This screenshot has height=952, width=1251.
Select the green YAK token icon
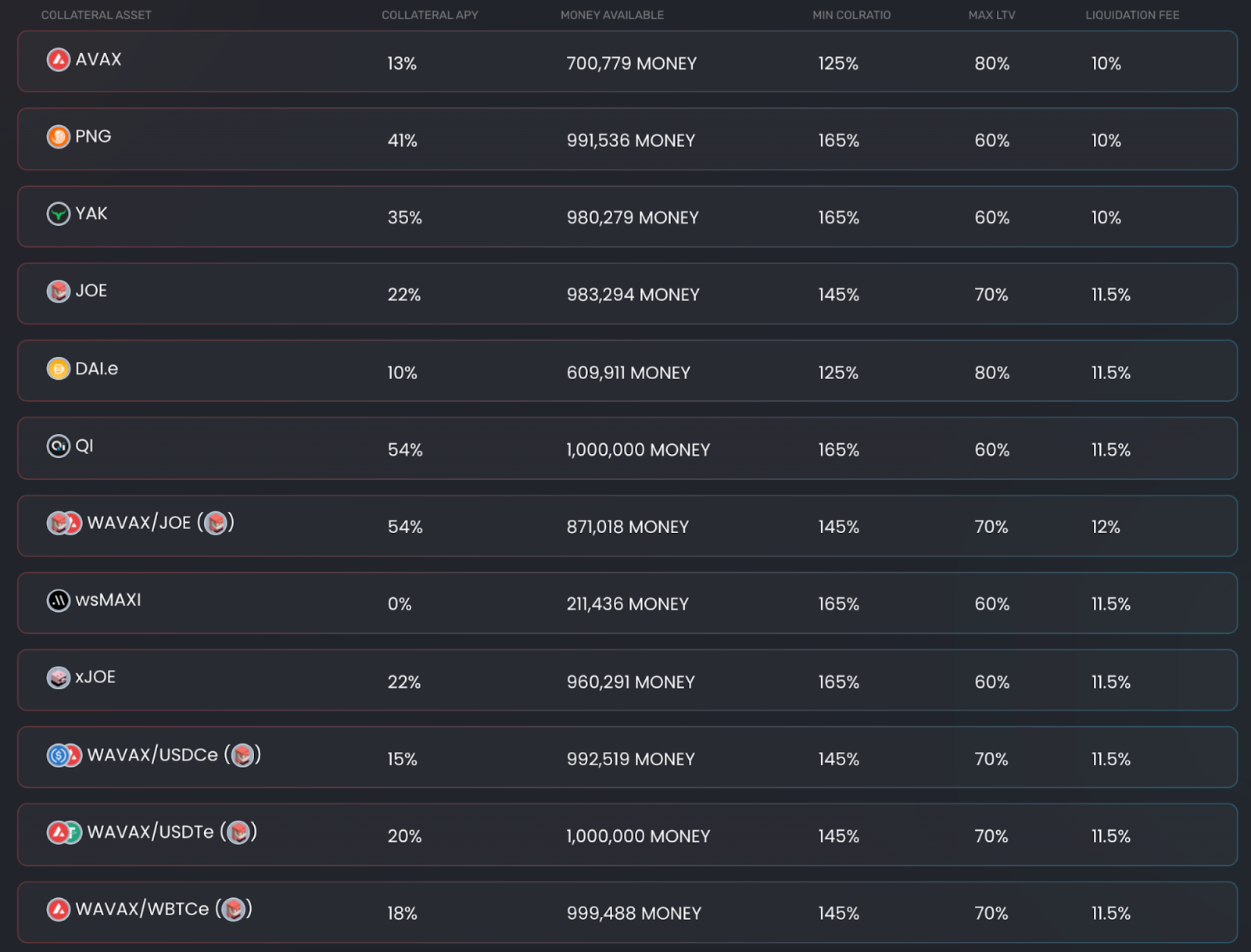[59, 213]
